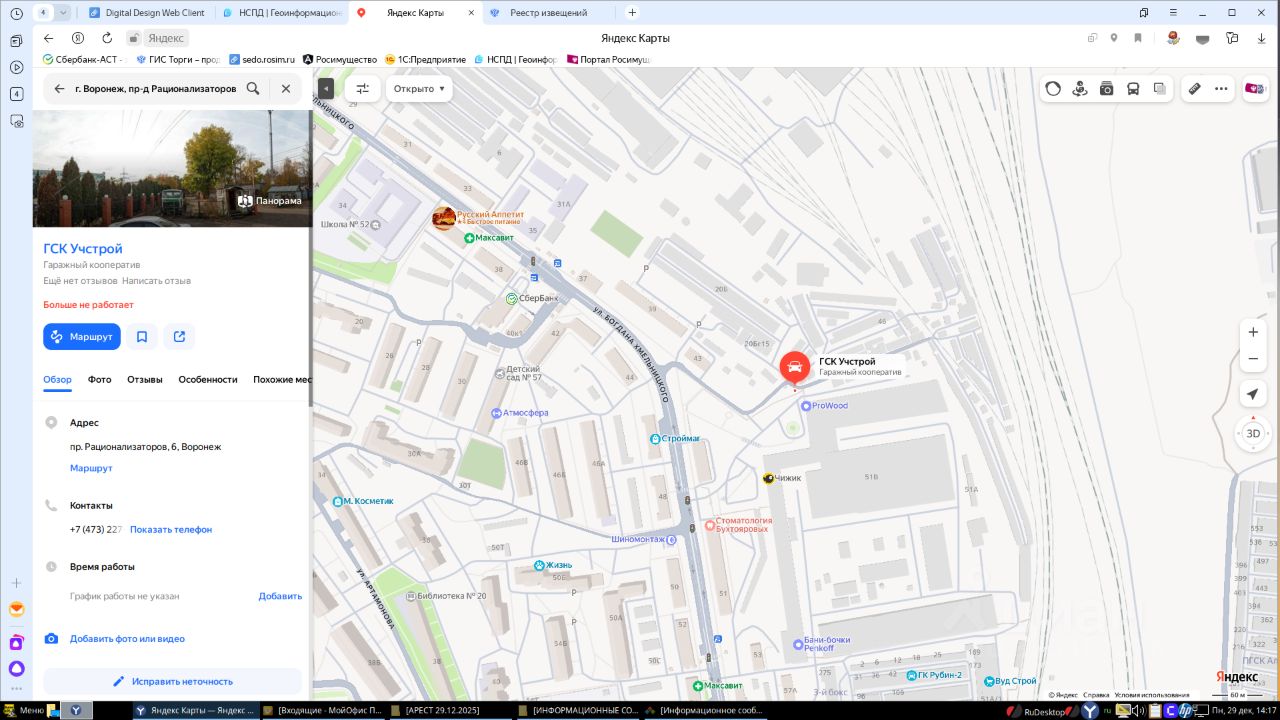Viewport: 1280px width, 720px height.
Task: Click the Исправить неточность button
Action: click(172, 681)
